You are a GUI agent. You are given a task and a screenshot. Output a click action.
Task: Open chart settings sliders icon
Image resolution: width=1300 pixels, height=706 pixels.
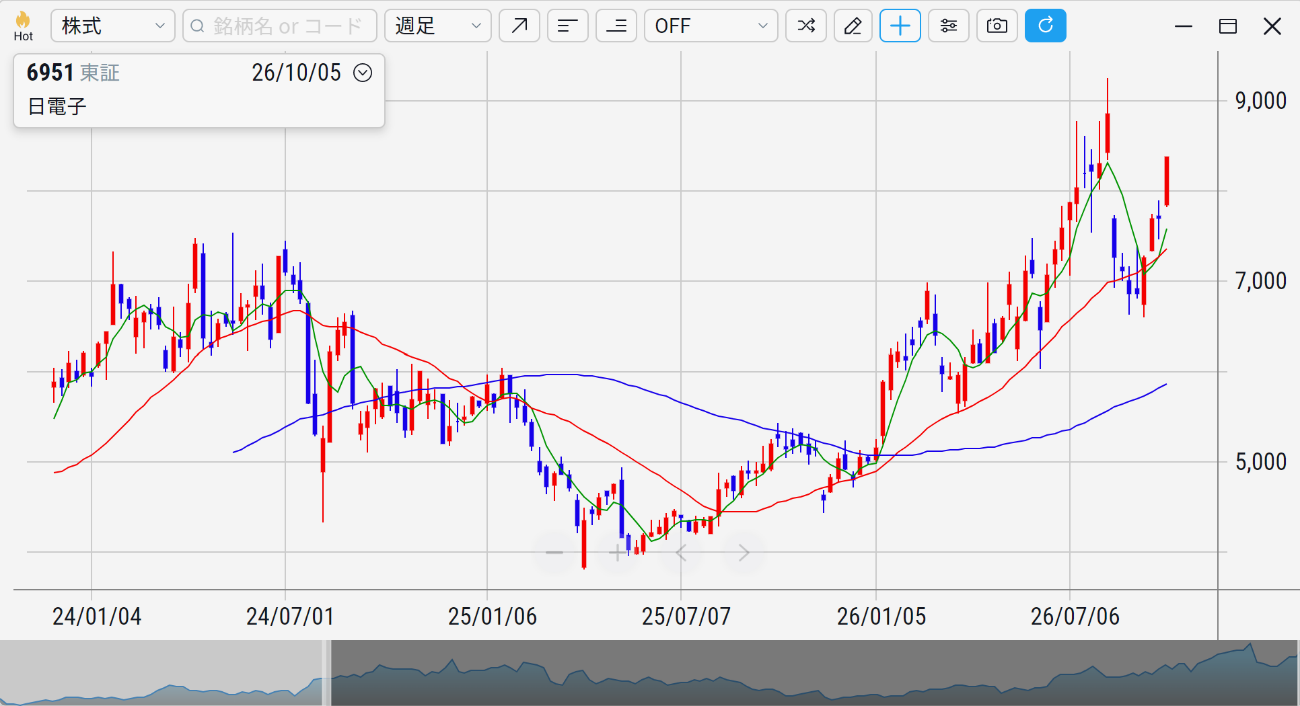coord(949,26)
